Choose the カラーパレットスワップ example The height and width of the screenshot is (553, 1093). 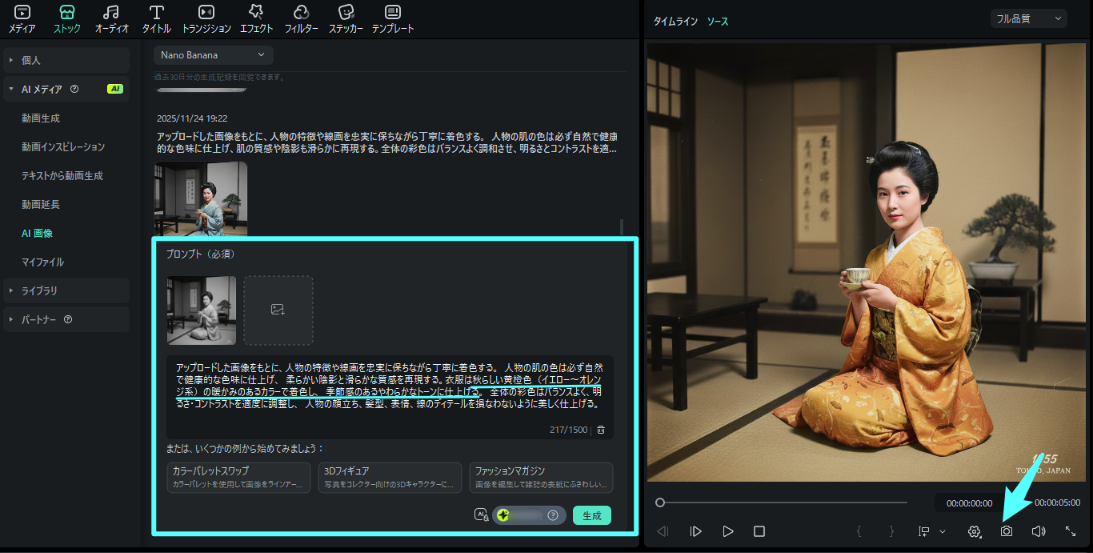(x=238, y=477)
